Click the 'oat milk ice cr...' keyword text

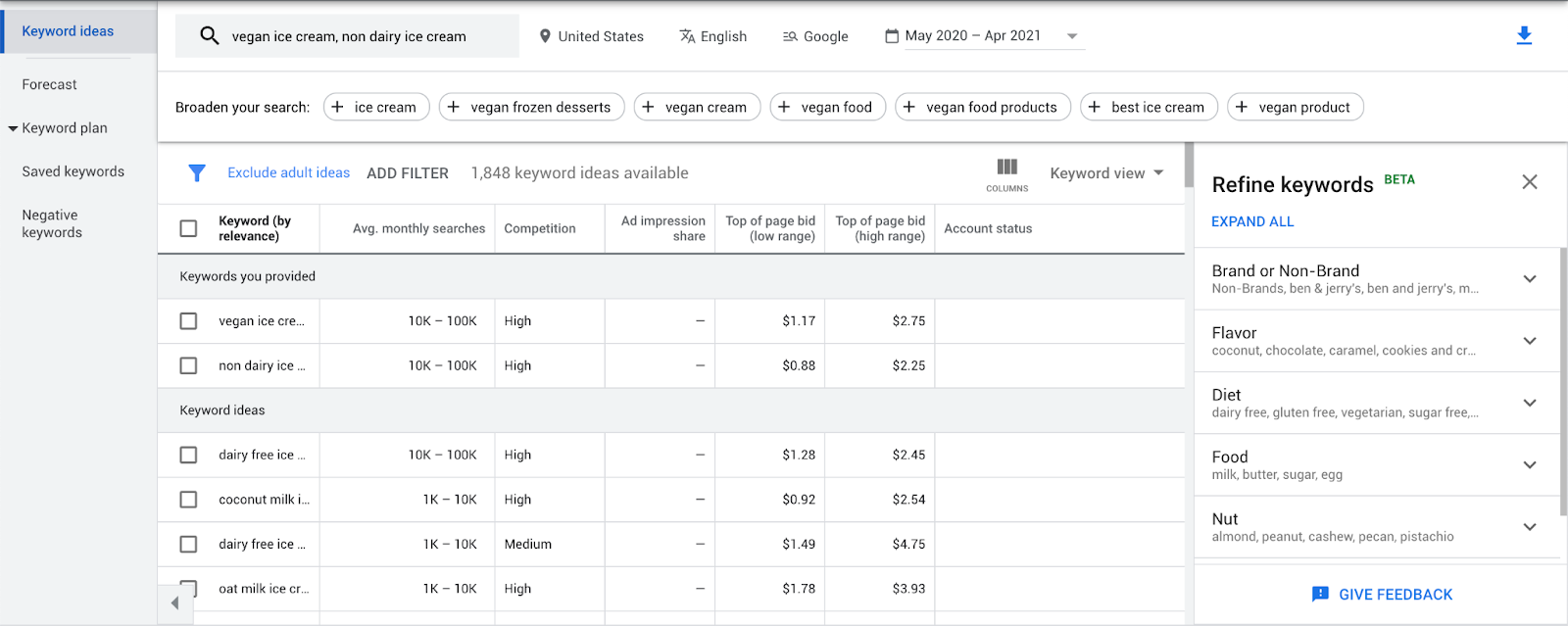(264, 589)
